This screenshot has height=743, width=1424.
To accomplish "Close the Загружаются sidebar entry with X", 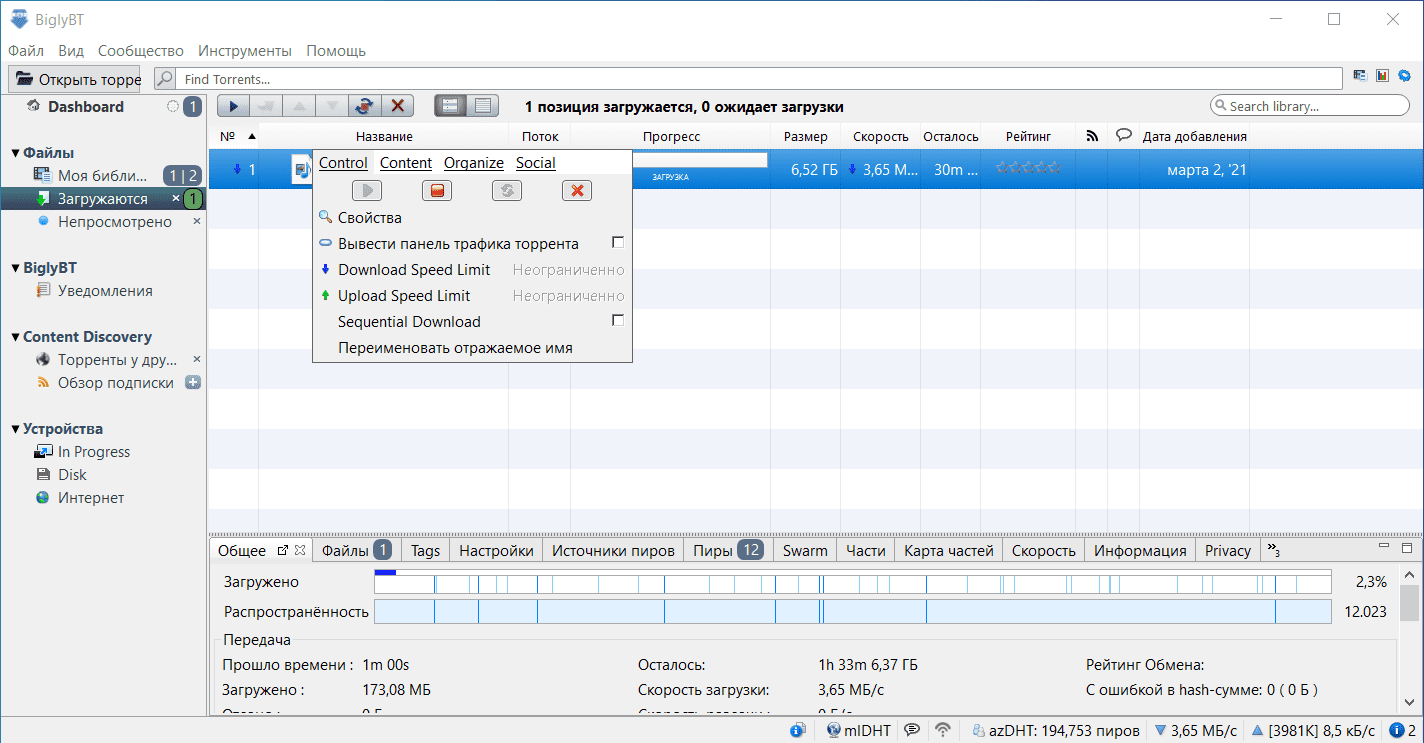I will [176, 199].
